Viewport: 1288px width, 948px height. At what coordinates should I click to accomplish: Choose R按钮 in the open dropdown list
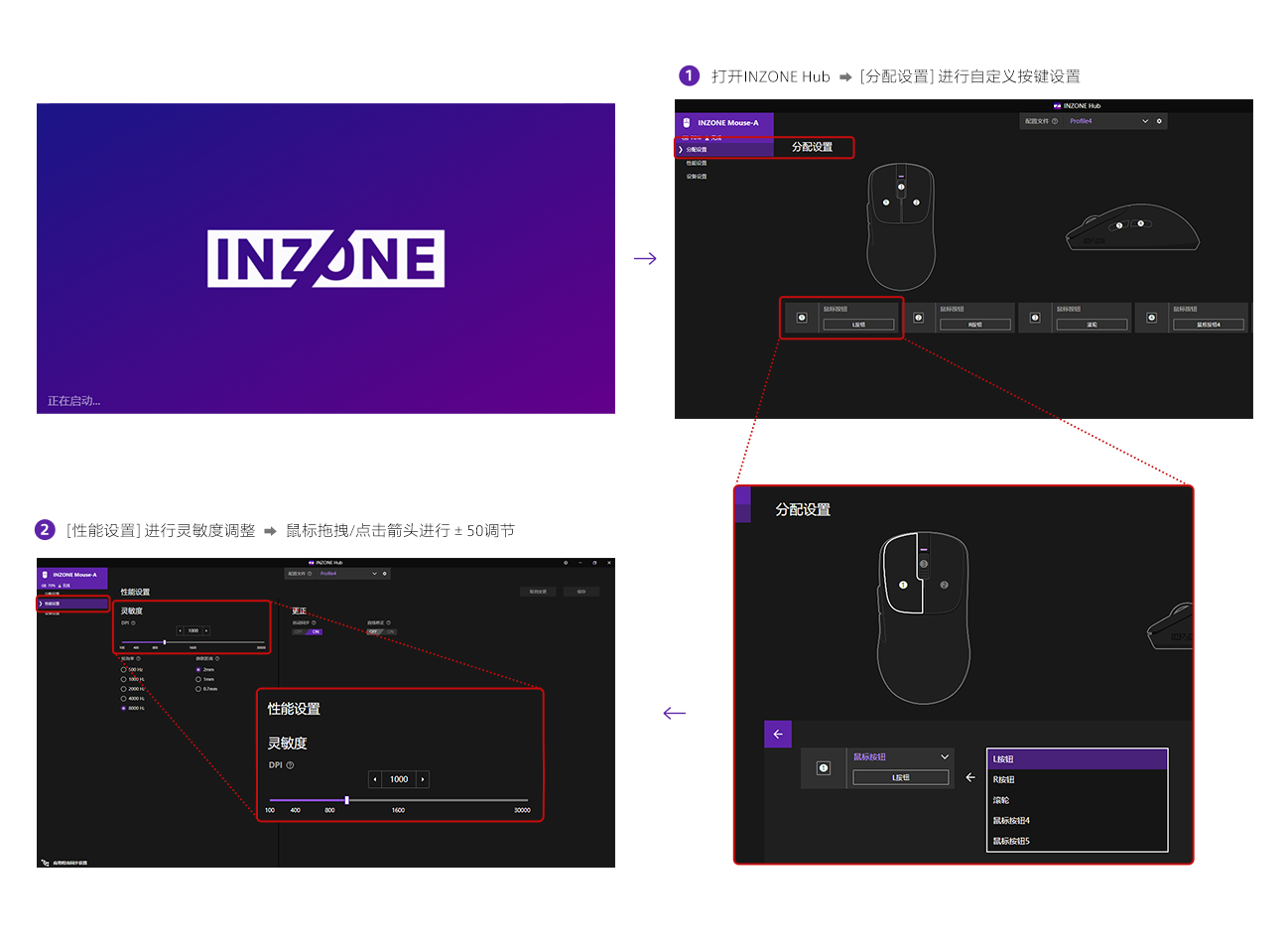point(1078,779)
